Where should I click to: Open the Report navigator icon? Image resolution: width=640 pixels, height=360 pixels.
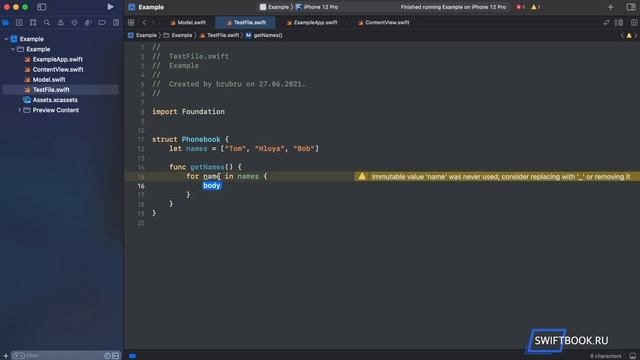point(116,22)
